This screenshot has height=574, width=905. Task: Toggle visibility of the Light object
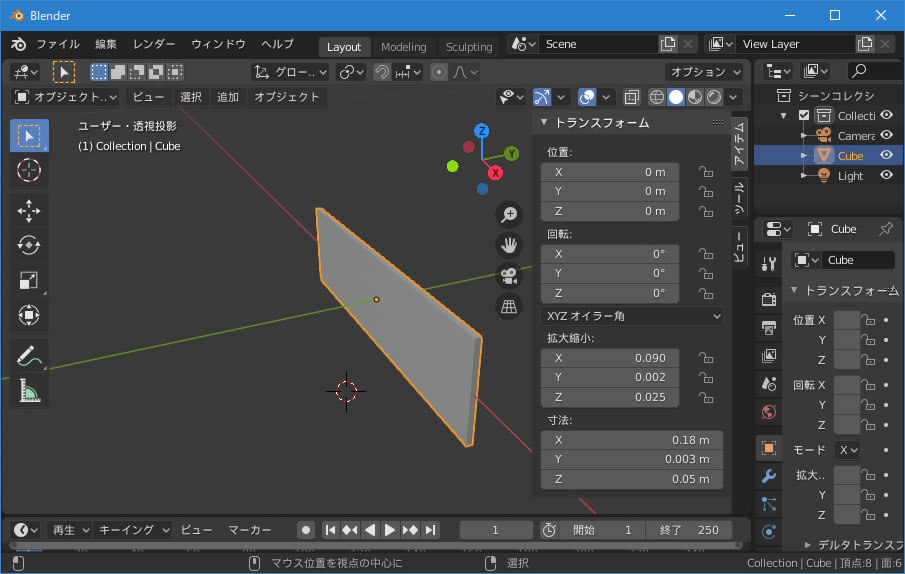pyautogui.click(x=886, y=175)
